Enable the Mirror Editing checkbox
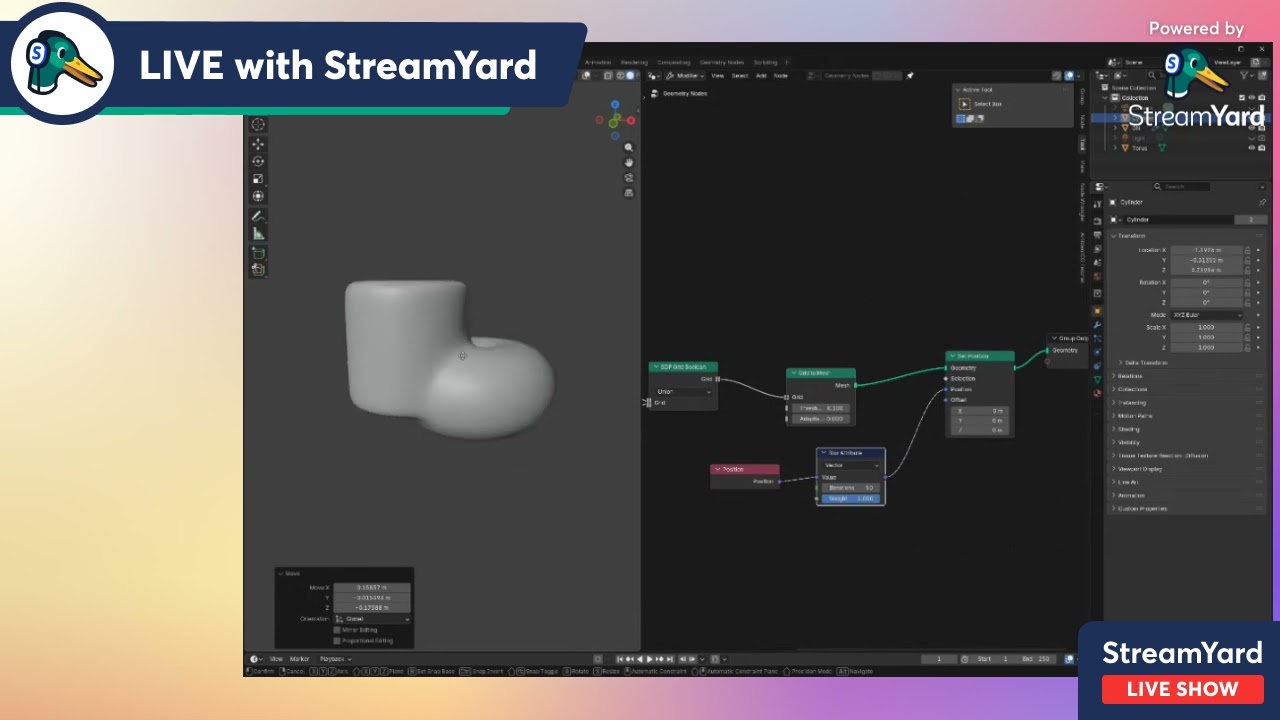1280x720 pixels. click(x=337, y=630)
